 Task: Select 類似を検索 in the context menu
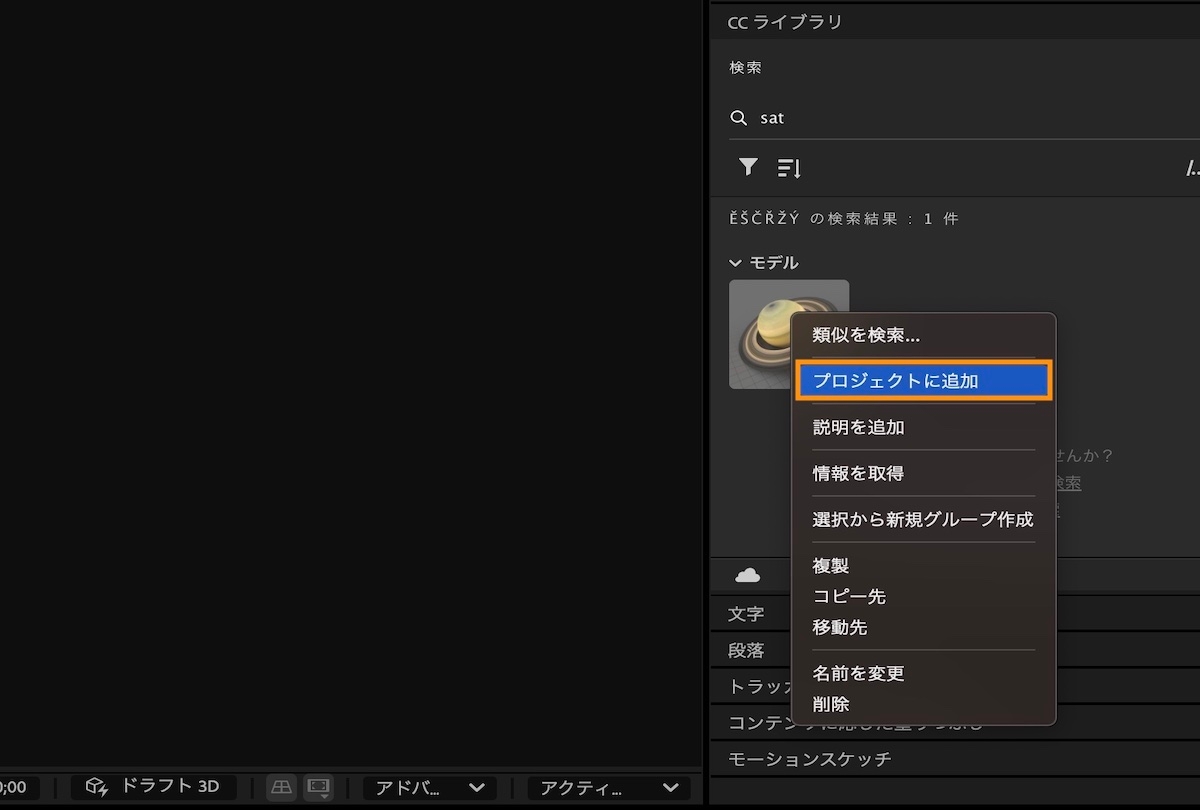(x=863, y=334)
